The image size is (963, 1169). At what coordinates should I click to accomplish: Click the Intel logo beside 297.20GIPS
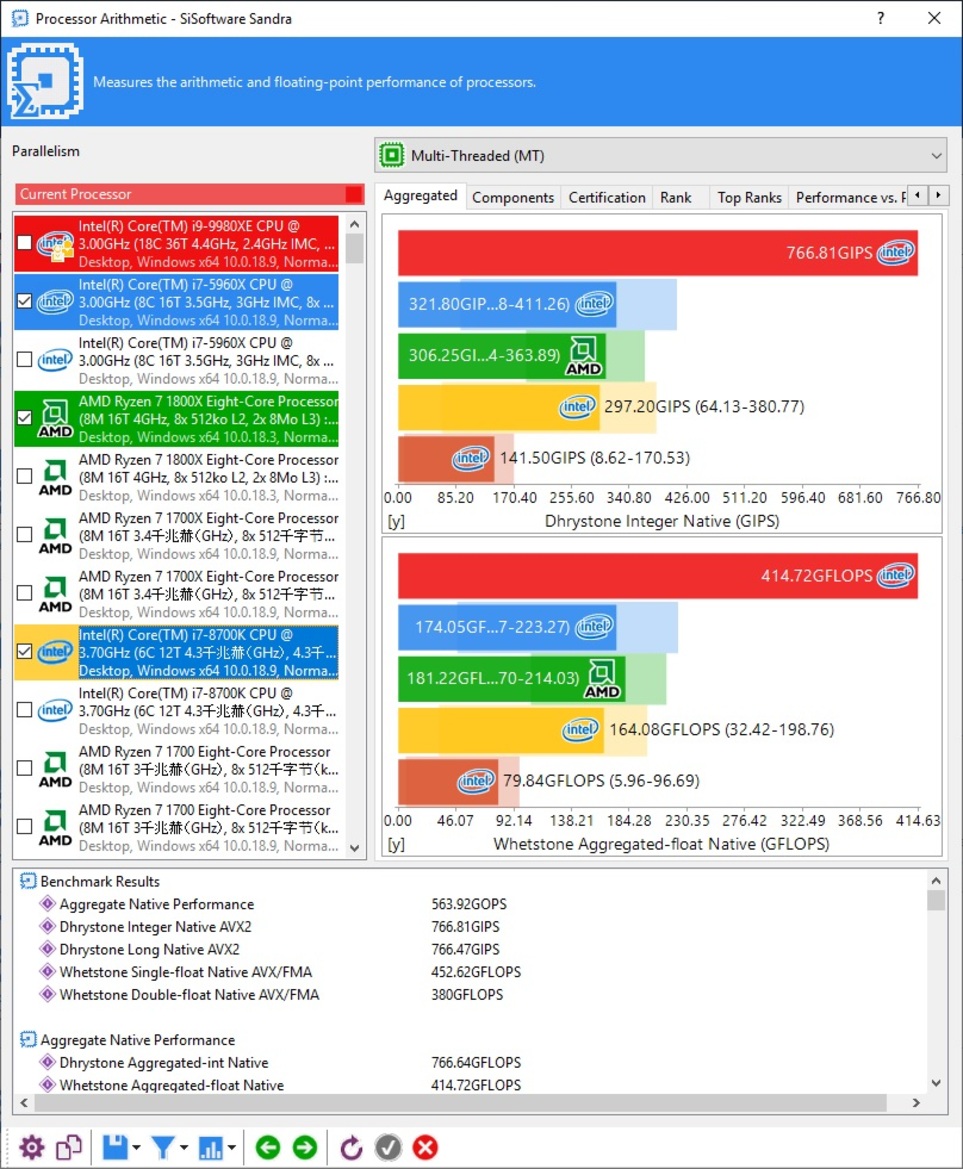pyautogui.click(x=578, y=406)
